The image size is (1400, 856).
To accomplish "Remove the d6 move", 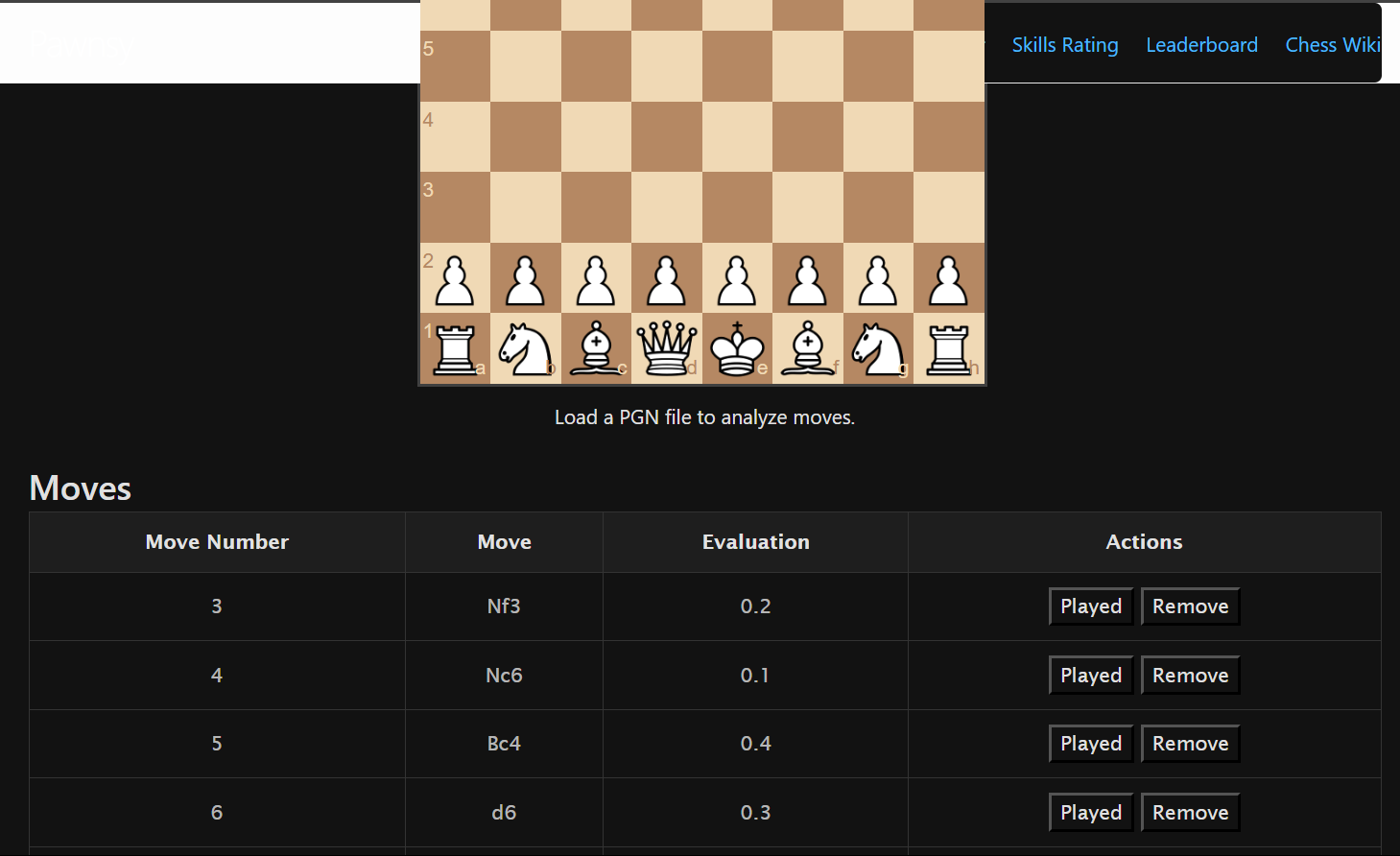I will [1190, 813].
